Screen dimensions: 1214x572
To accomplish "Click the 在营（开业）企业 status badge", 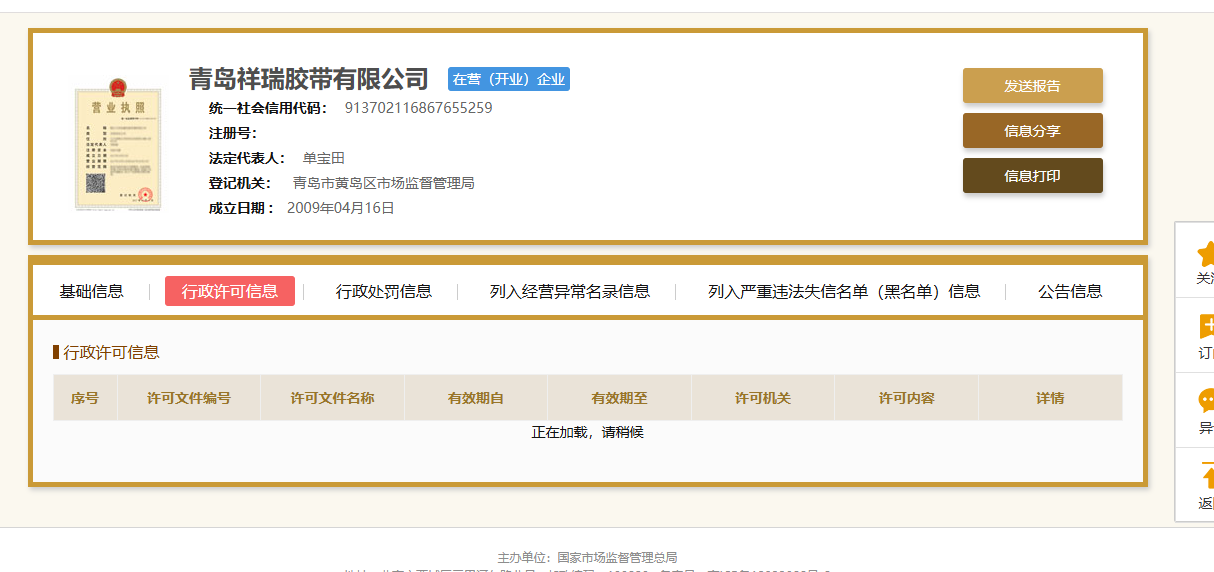I will [509, 79].
